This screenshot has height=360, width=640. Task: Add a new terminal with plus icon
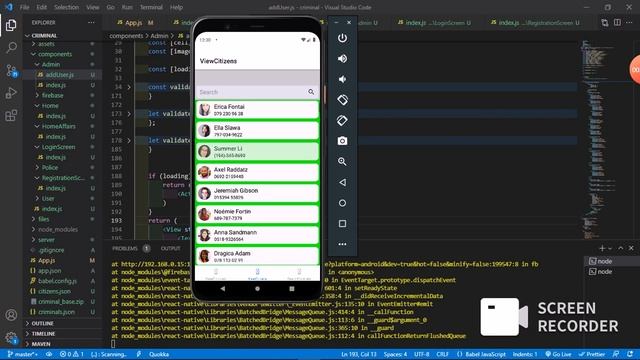[x=602, y=248]
